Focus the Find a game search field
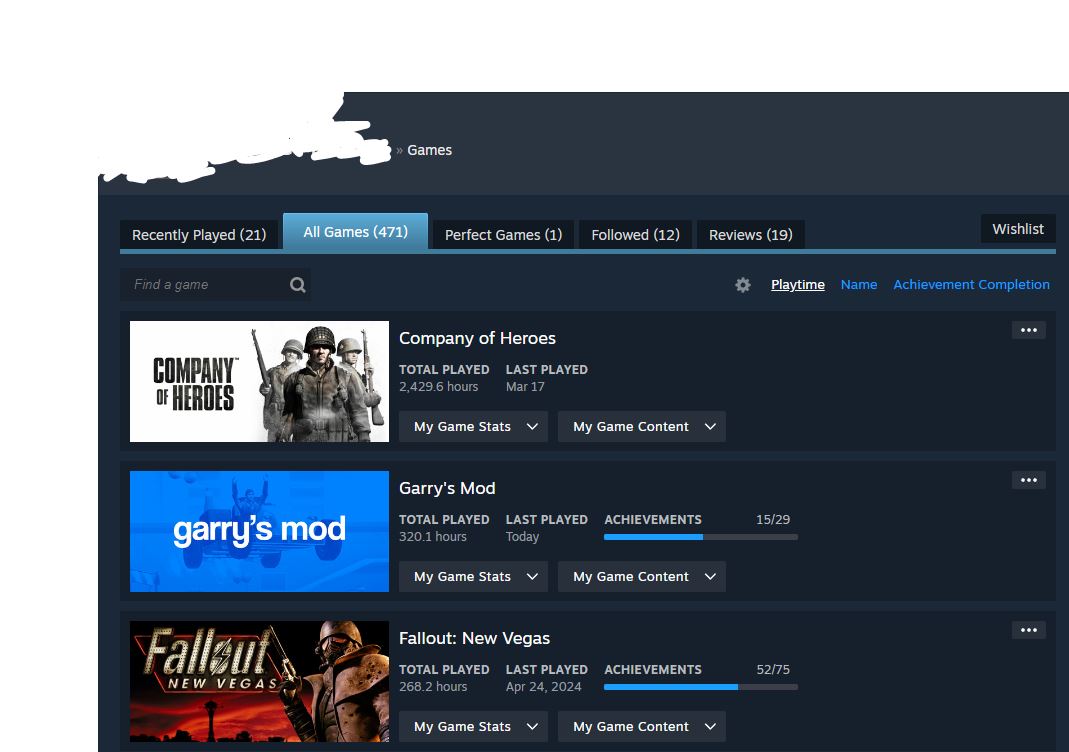Image resolution: width=1069 pixels, height=752 pixels. click(x=215, y=284)
